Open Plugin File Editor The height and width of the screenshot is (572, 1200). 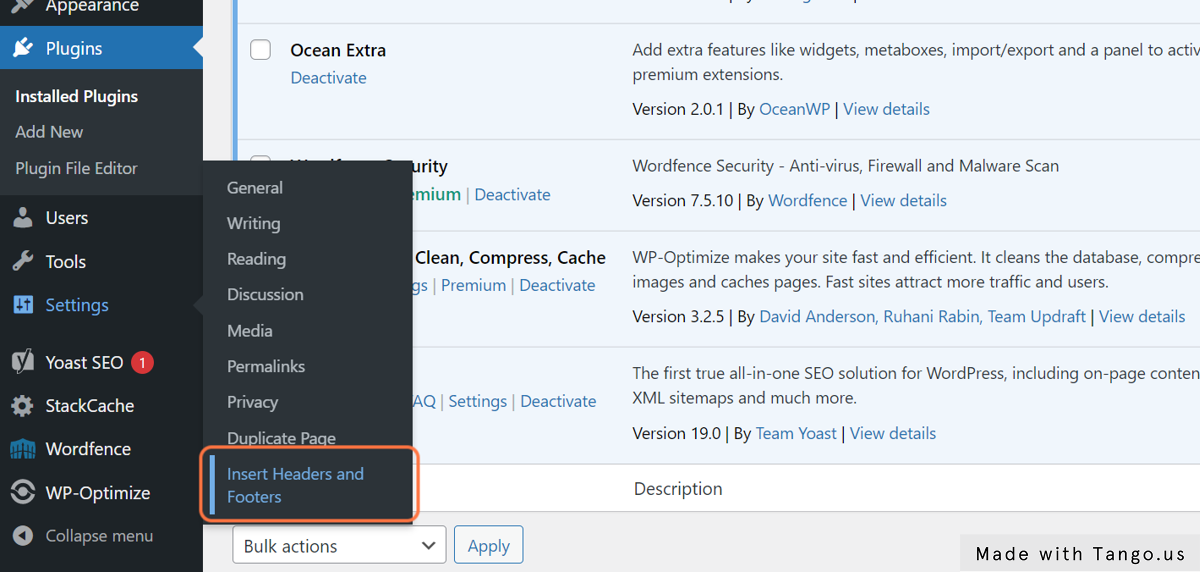click(76, 168)
